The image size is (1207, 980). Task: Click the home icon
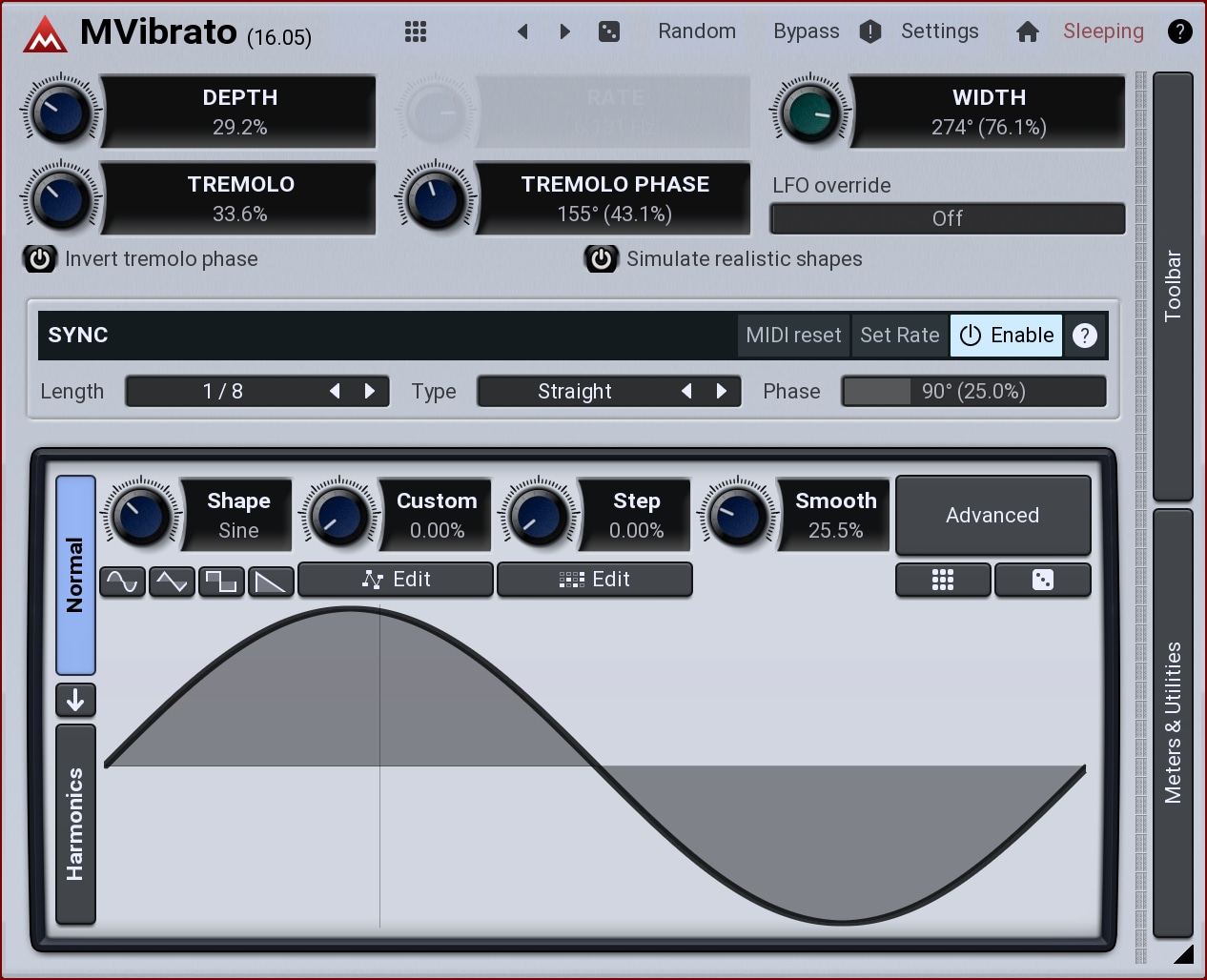coord(1027,31)
